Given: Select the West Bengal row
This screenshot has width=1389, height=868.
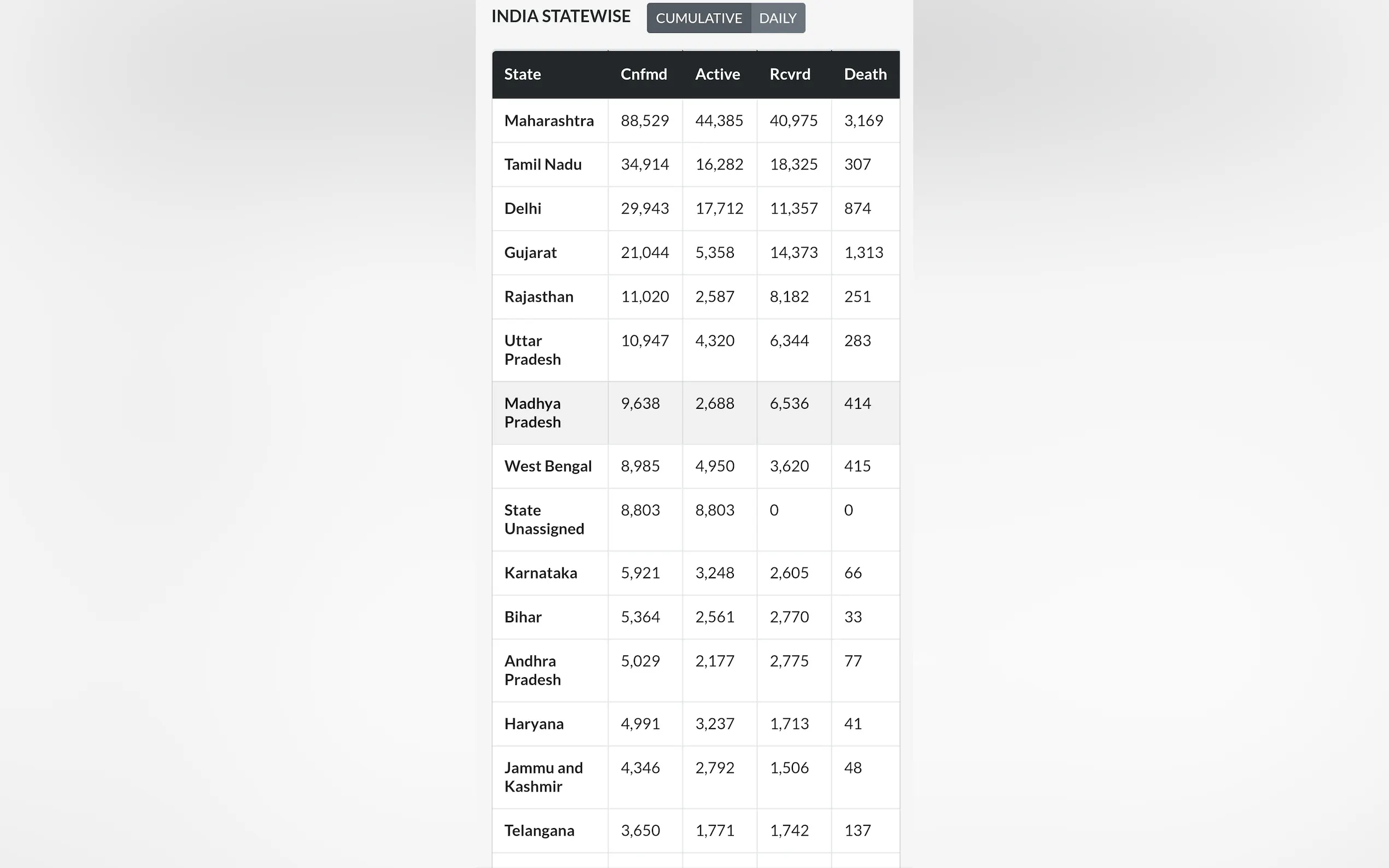Looking at the screenshot, I should coord(548,466).
